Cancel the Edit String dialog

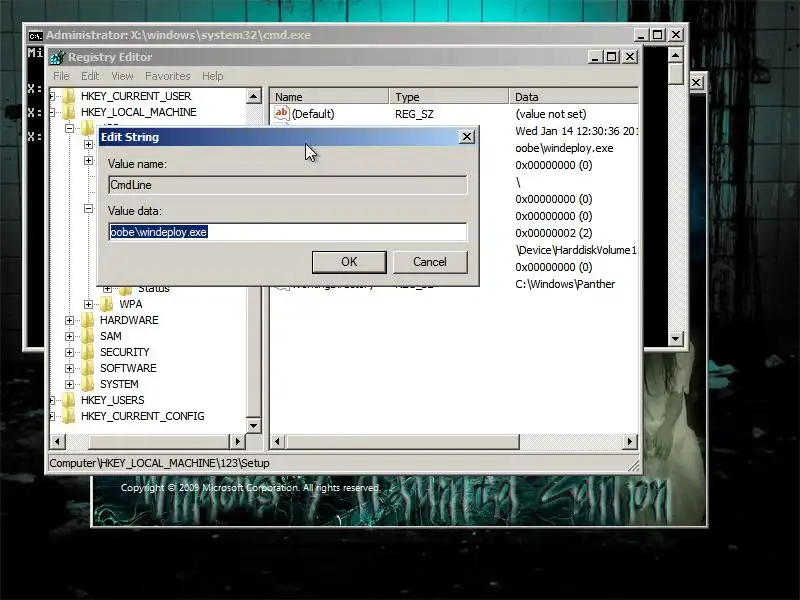[430, 262]
